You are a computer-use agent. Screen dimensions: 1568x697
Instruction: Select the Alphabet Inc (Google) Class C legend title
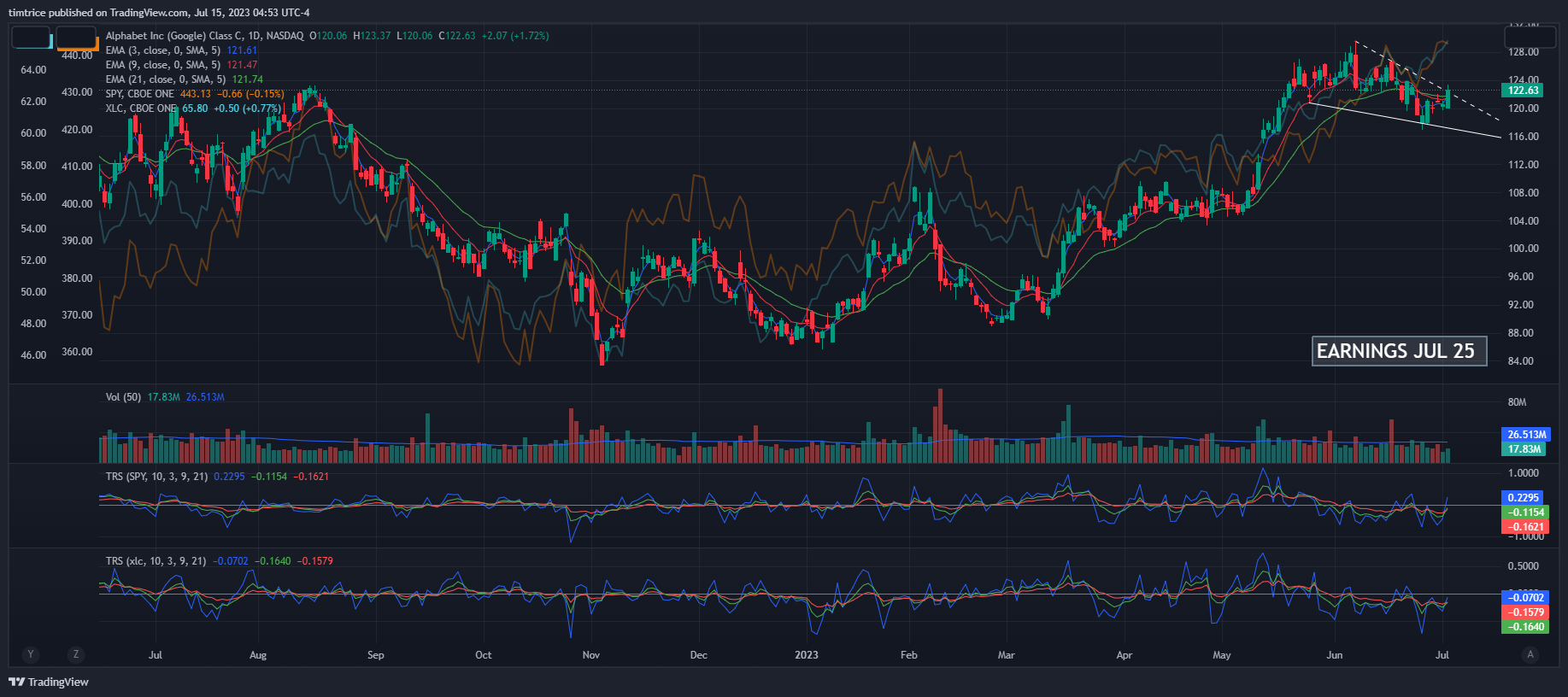[x=204, y=36]
